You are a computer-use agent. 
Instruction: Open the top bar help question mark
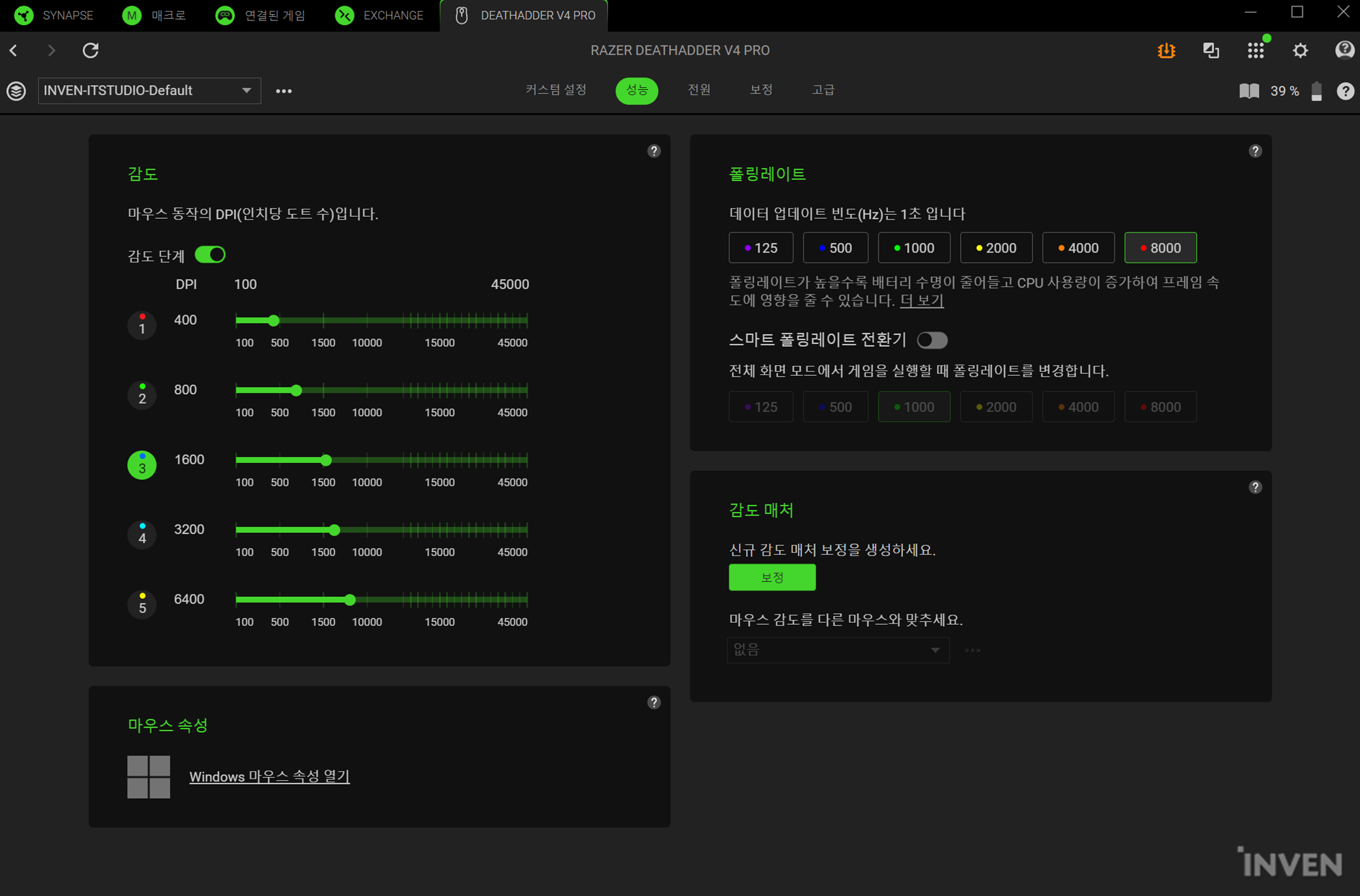pos(1344,50)
